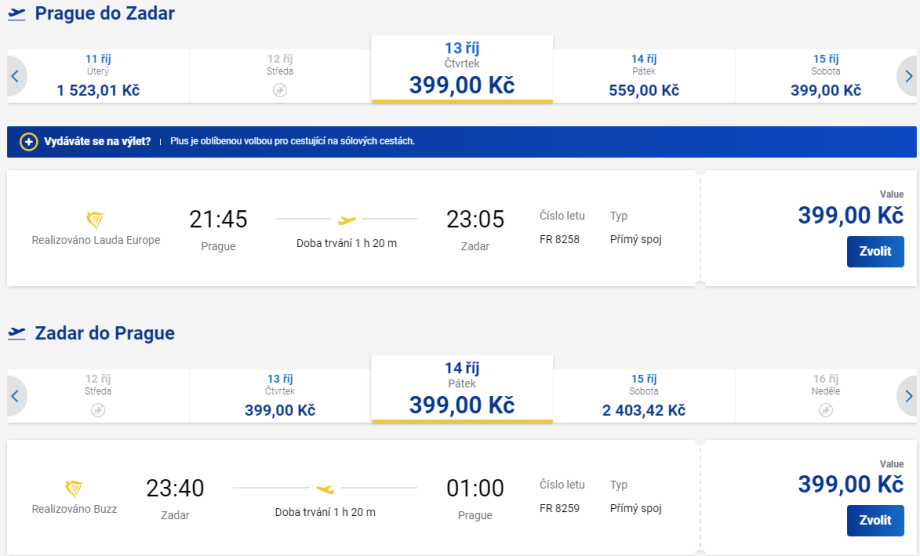Select return date 15 říj Sobota 2 403,42 Kč
The width and height of the screenshot is (920, 556).
pos(644,396)
